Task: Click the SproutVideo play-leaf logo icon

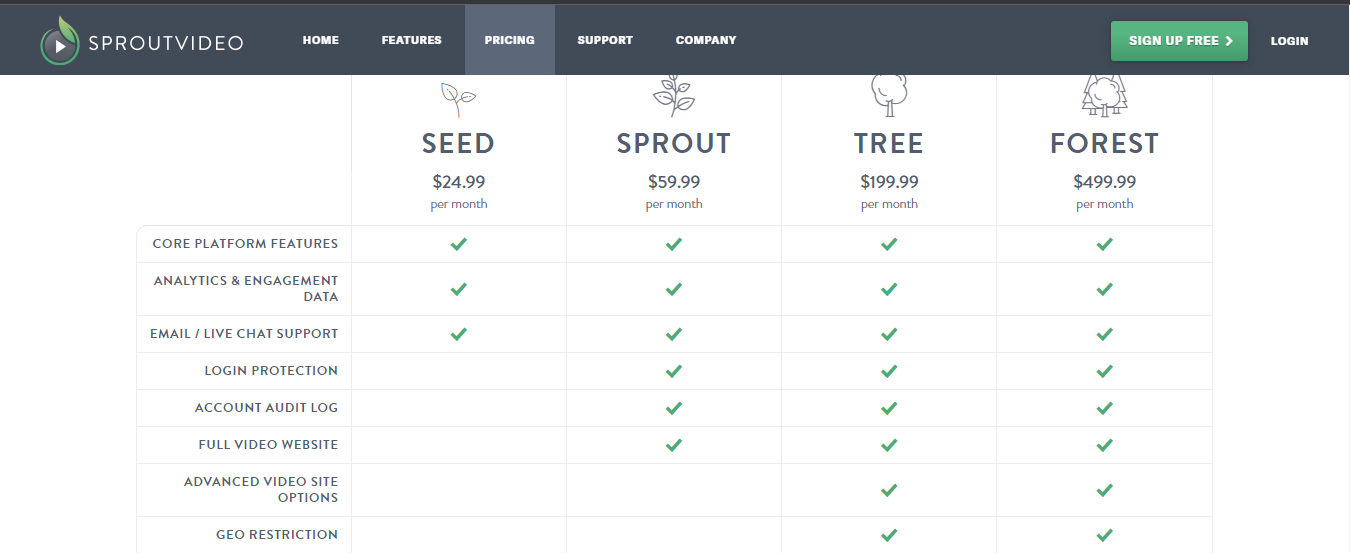Action: click(59, 42)
